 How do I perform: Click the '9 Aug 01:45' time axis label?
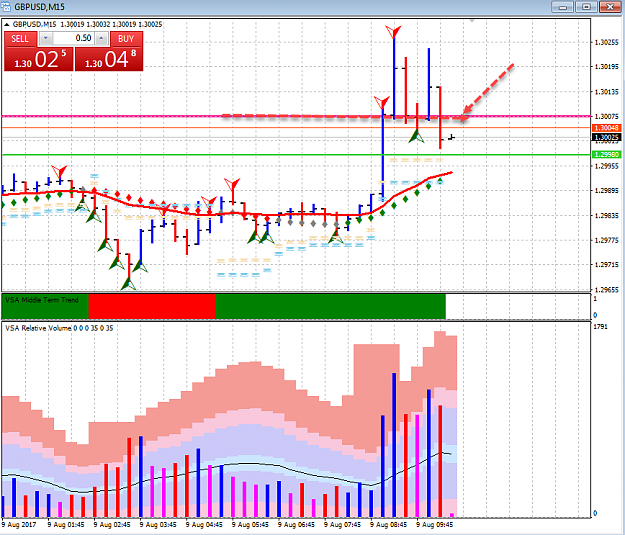(x=66, y=525)
